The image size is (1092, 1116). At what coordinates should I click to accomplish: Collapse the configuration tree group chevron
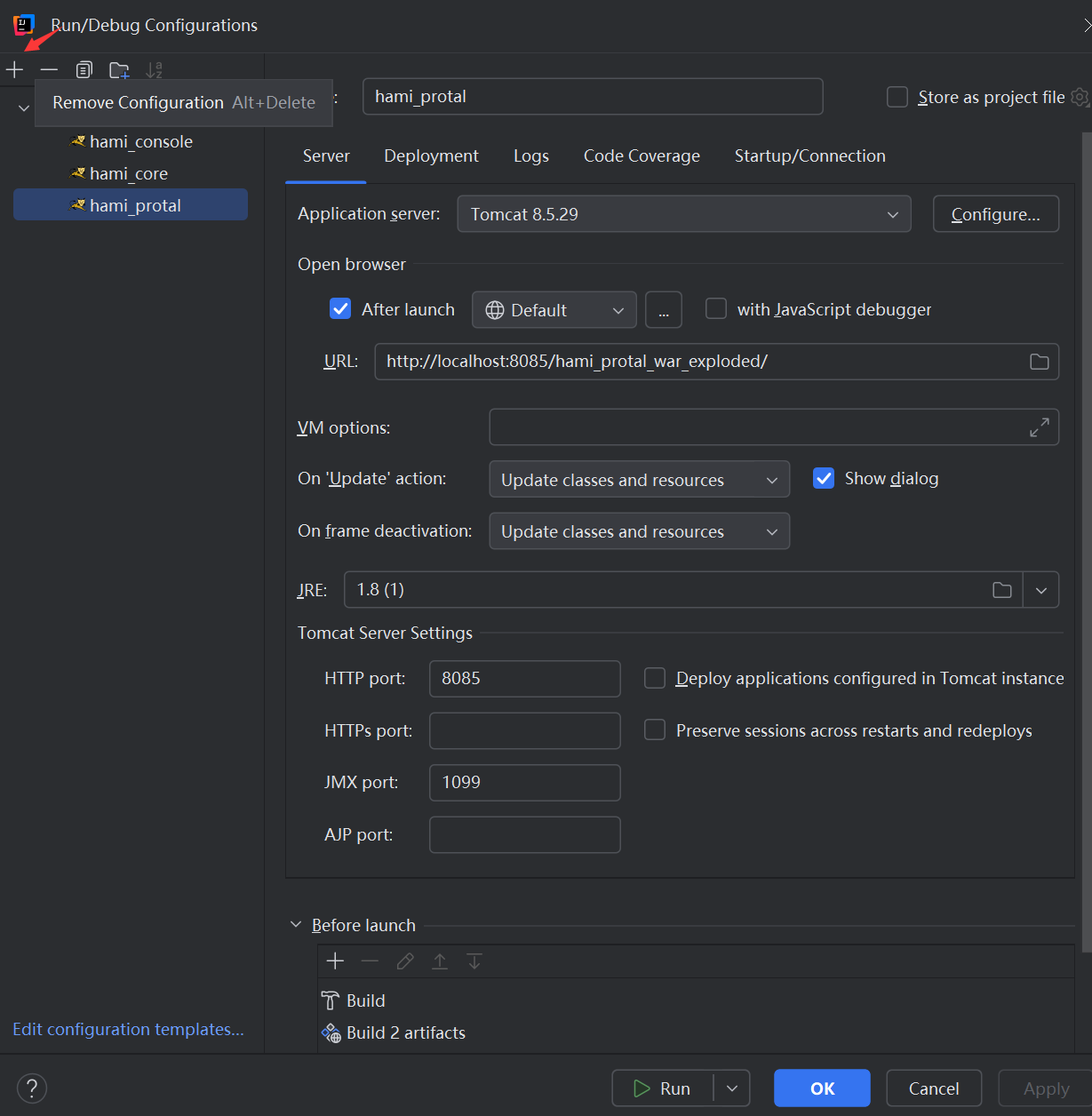[24, 108]
